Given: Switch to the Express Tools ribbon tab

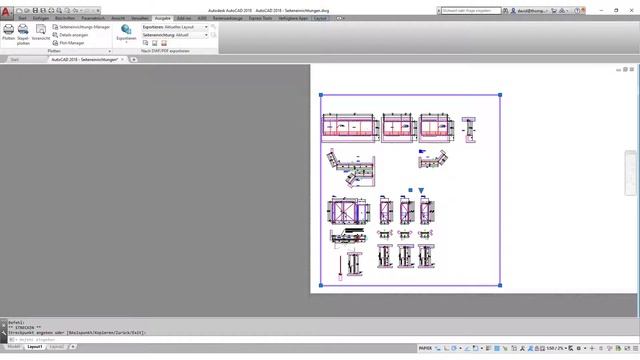Looking at the screenshot, I should [x=260, y=18].
